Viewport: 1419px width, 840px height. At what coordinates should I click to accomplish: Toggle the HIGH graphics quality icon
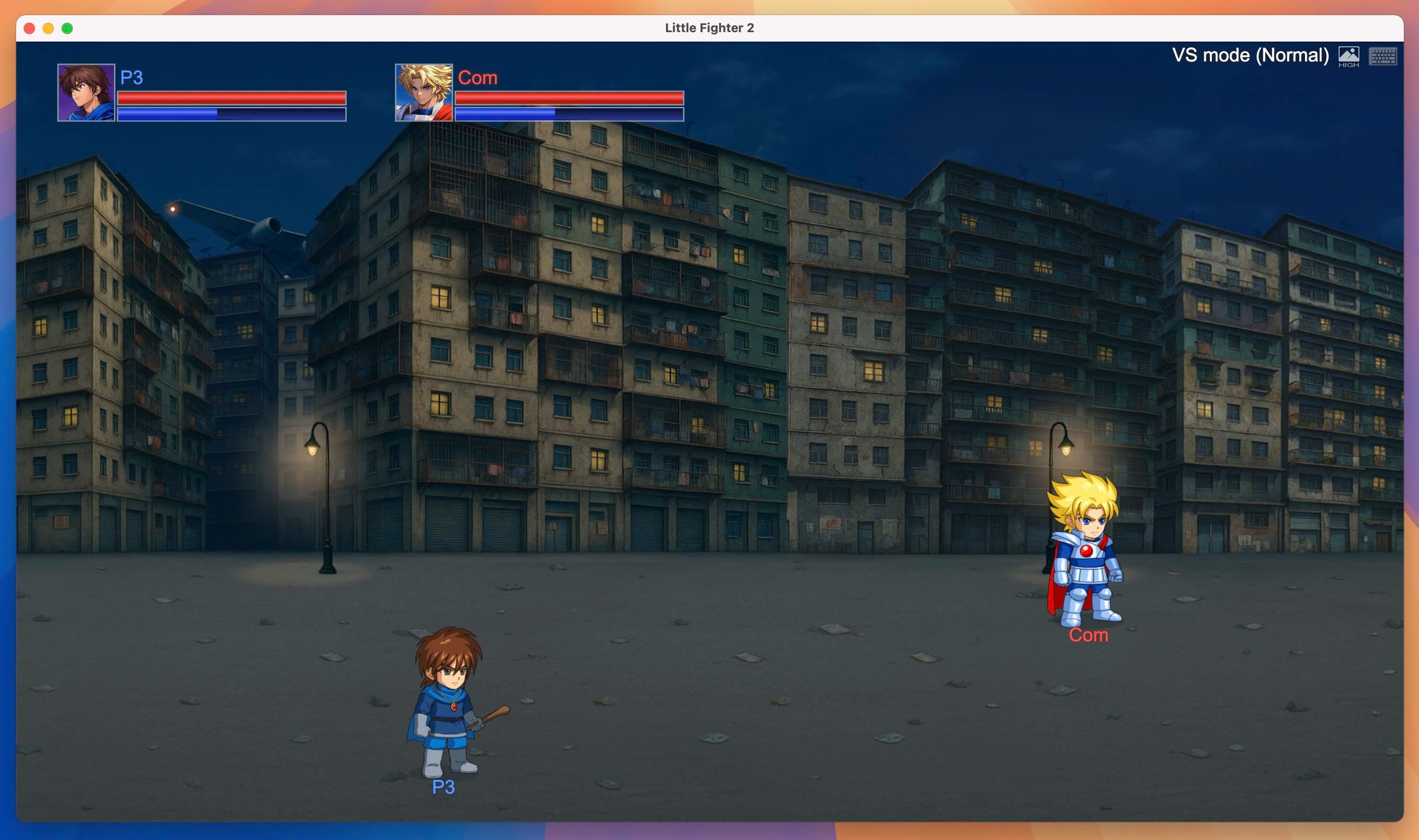(x=1348, y=57)
